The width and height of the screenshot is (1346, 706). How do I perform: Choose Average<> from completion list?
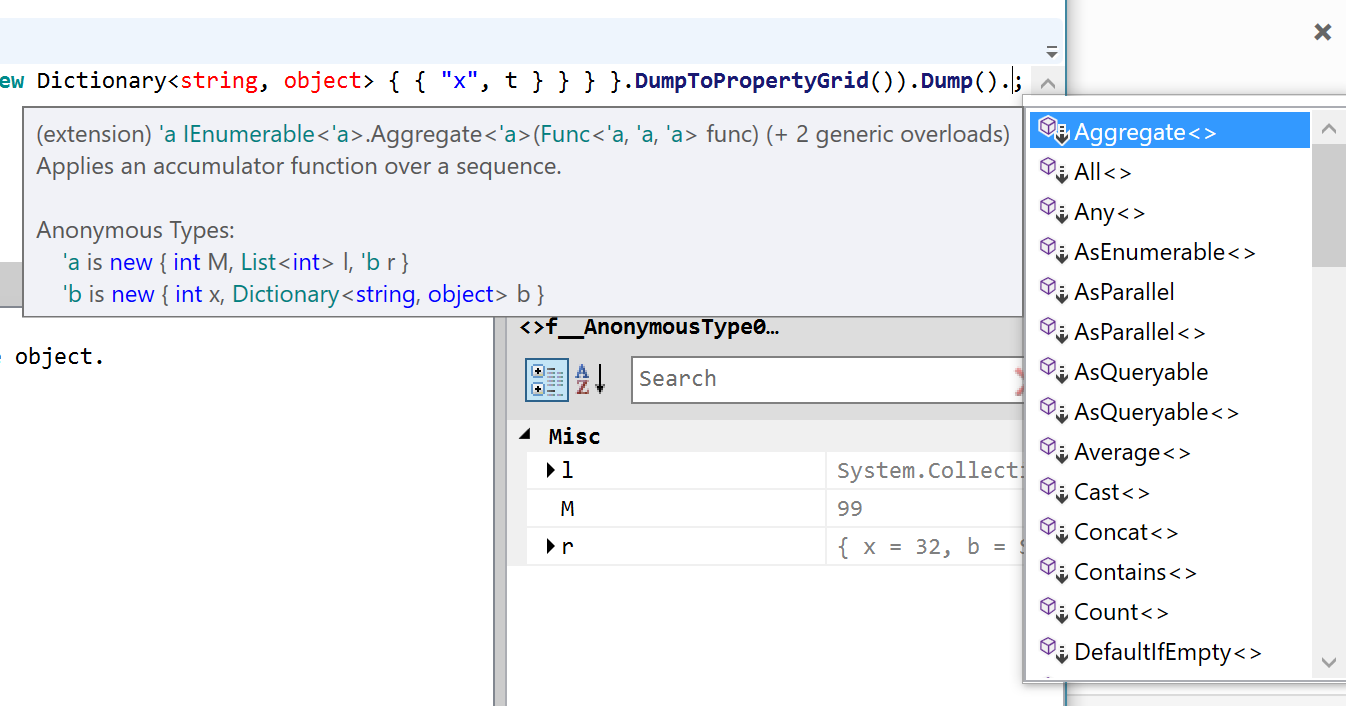[x=1169, y=452]
